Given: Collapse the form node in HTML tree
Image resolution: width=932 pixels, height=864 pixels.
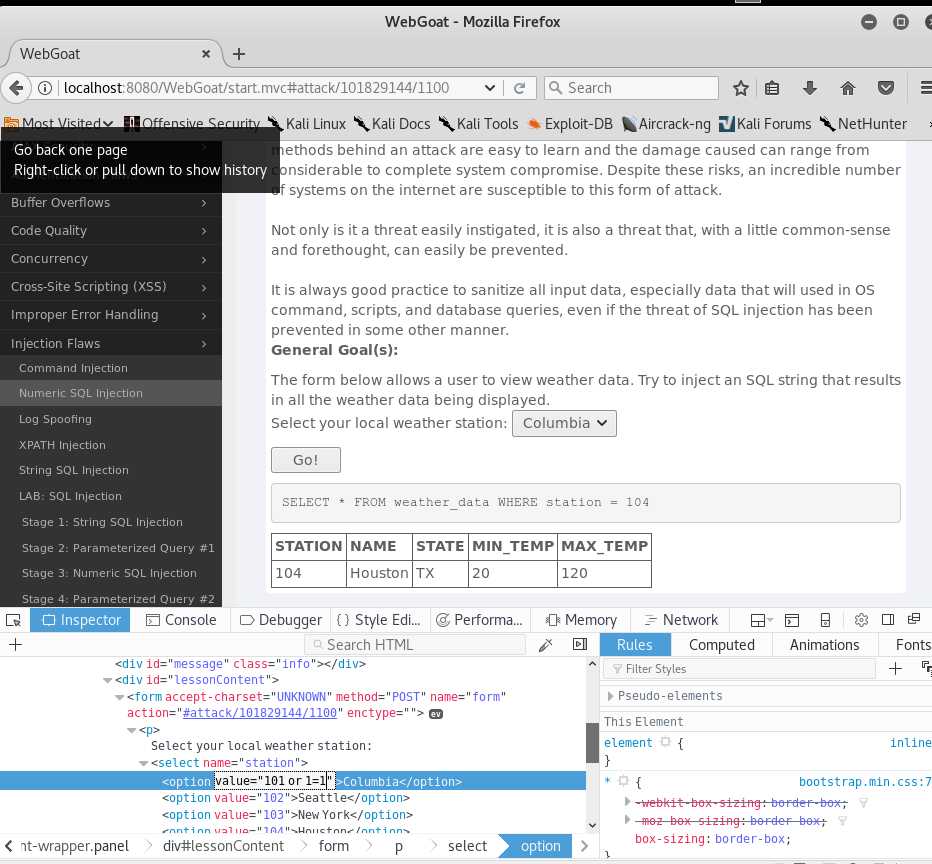Looking at the screenshot, I should click(119, 697).
